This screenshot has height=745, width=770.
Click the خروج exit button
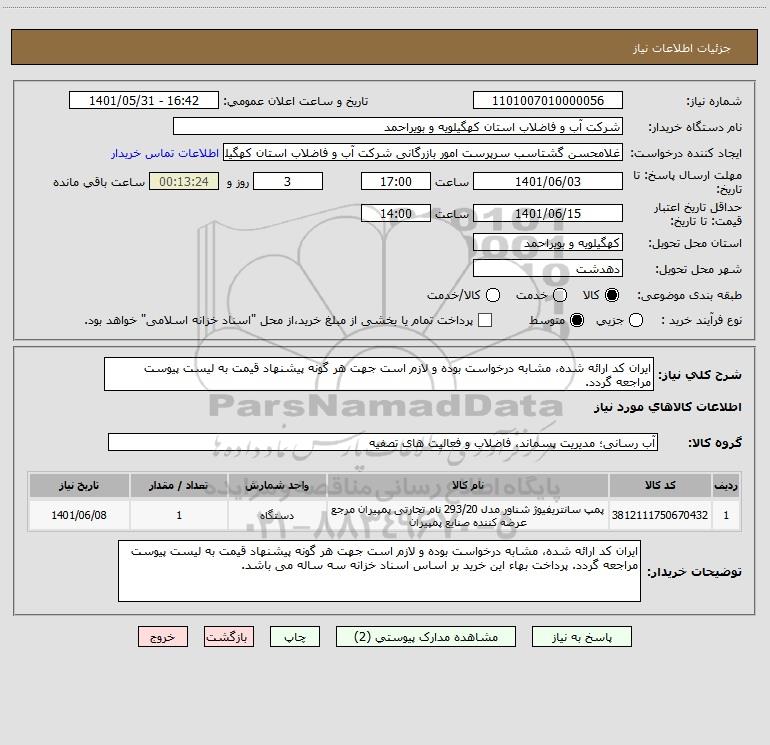tap(163, 637)
